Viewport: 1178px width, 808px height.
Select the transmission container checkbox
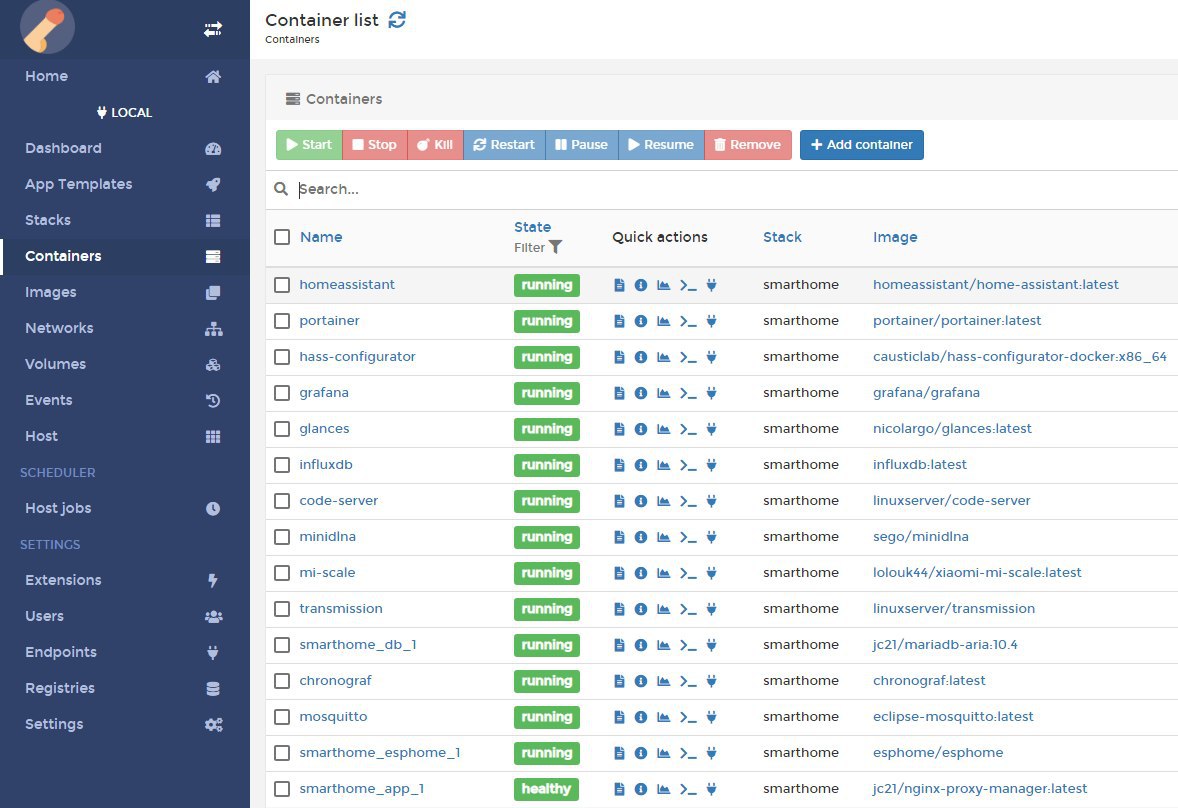(x=282, y=610)
